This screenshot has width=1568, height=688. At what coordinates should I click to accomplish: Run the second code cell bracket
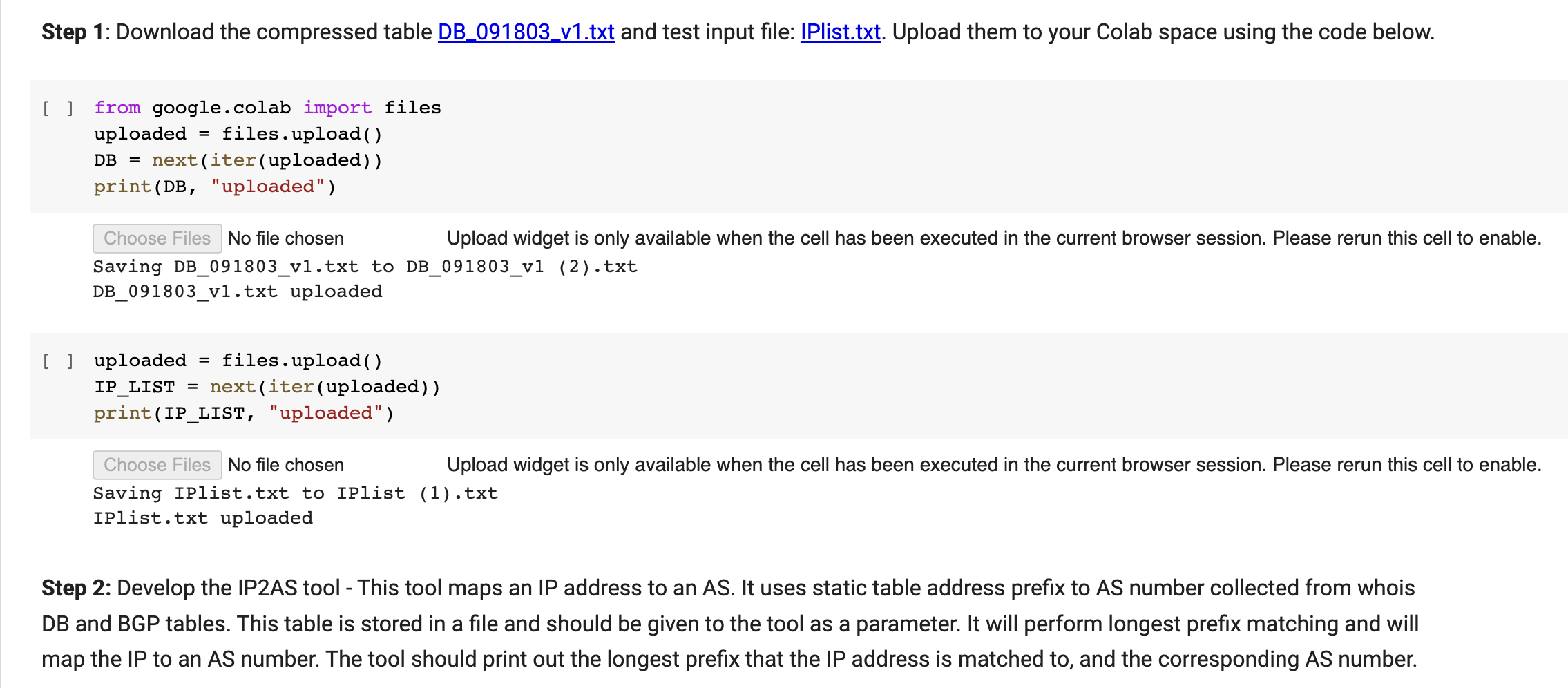59,360
